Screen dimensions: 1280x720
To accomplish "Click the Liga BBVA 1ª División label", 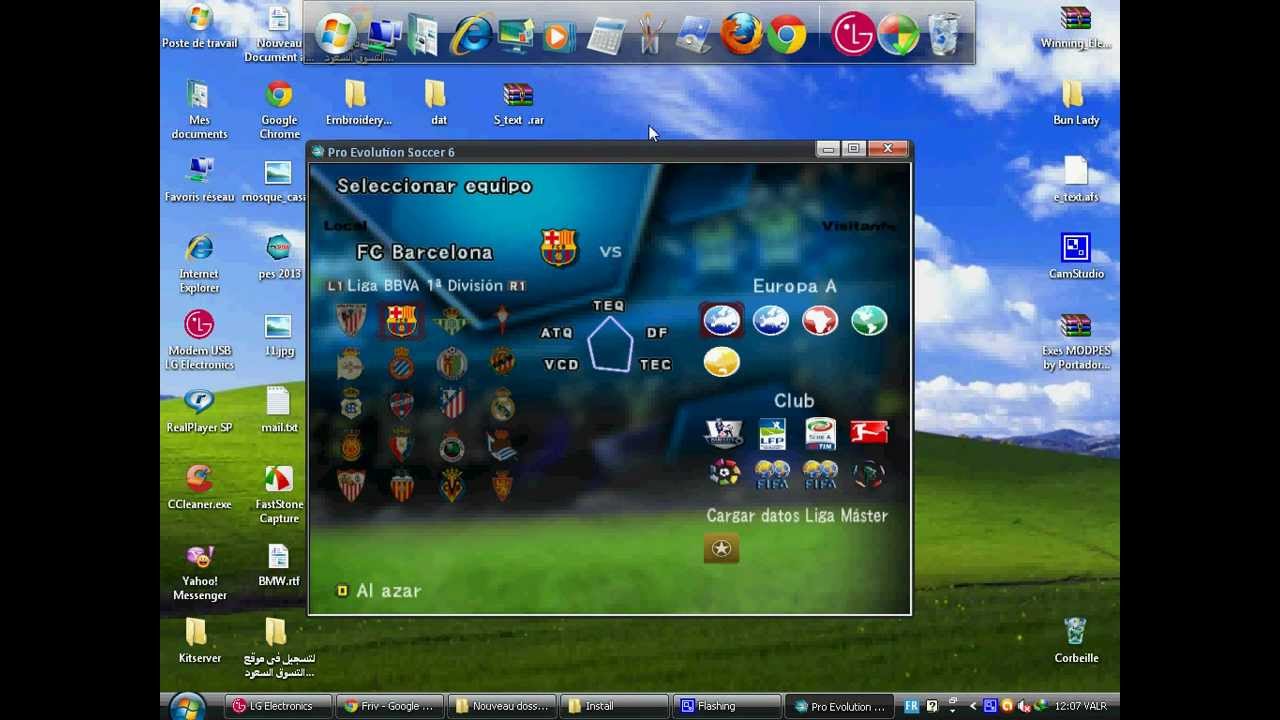I will 425,286.
